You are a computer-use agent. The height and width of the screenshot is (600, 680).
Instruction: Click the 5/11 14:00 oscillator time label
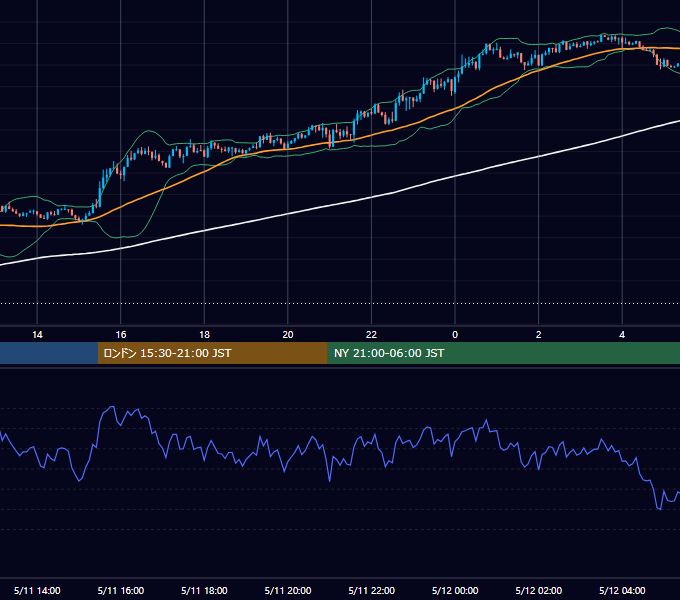(37, 590)
